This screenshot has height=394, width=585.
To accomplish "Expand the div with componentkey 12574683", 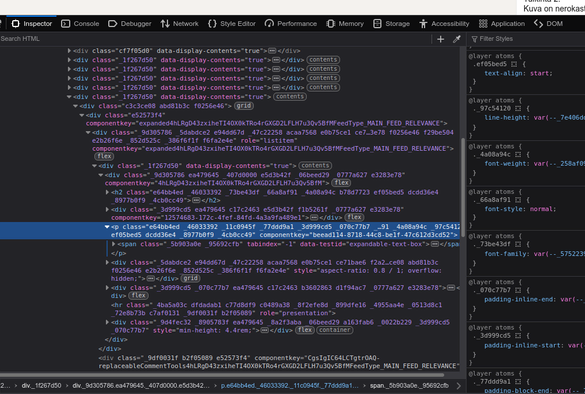I will coord(107,209).
